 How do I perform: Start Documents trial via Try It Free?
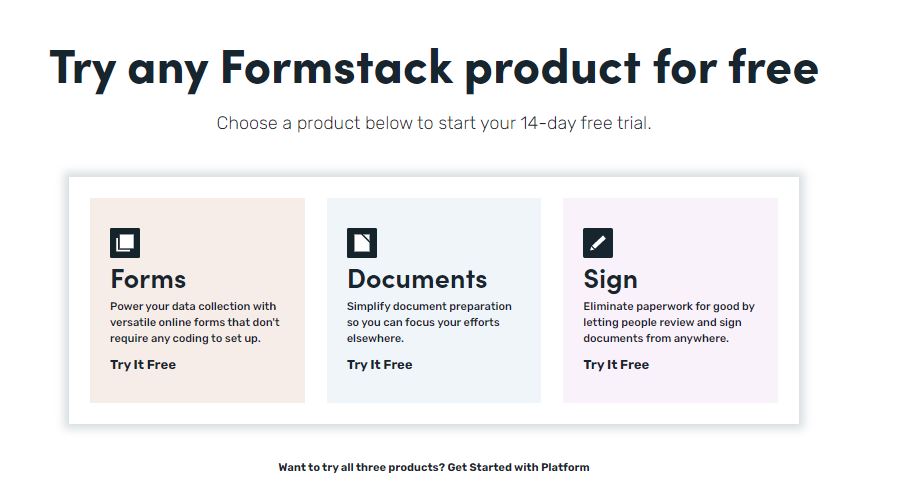pos(380,365)
